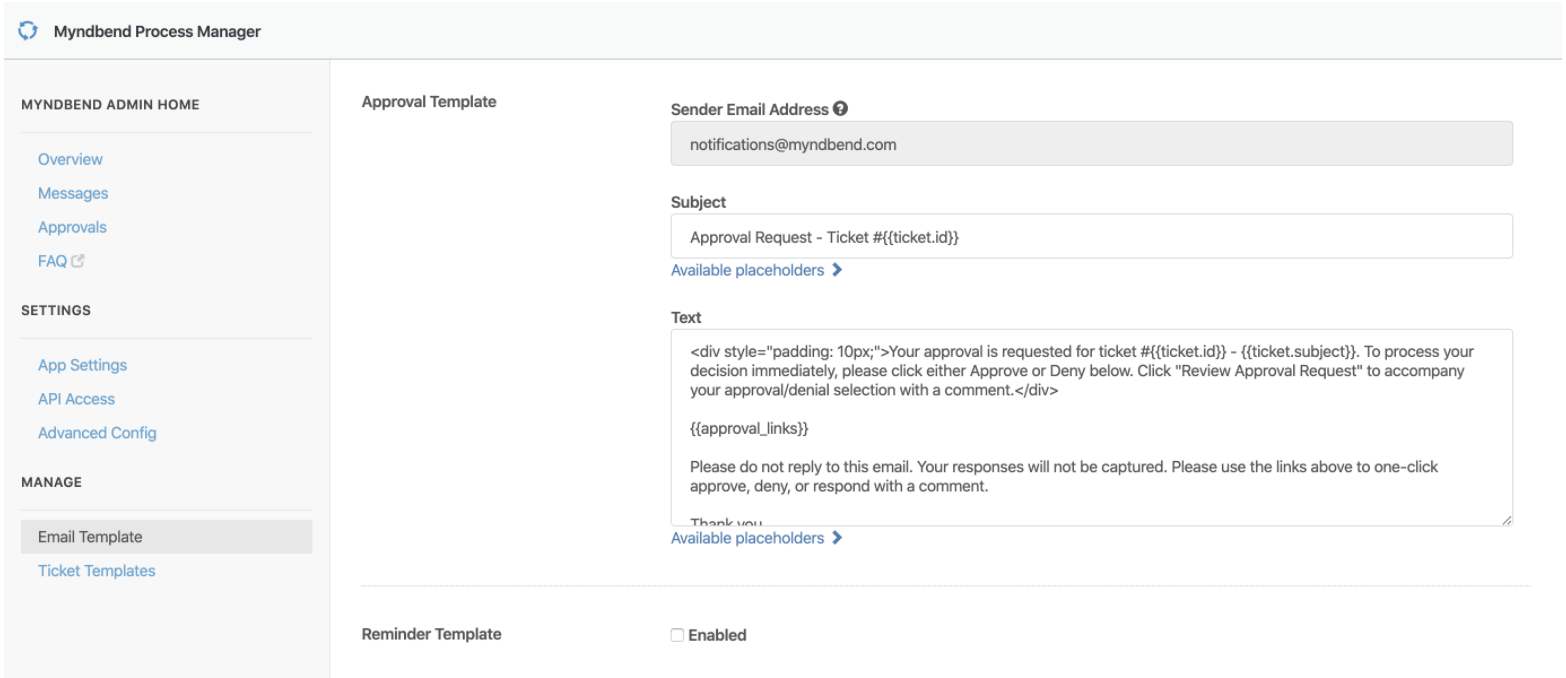
Task: Click the resize grip of the Text area
Action: [1505, 518]
